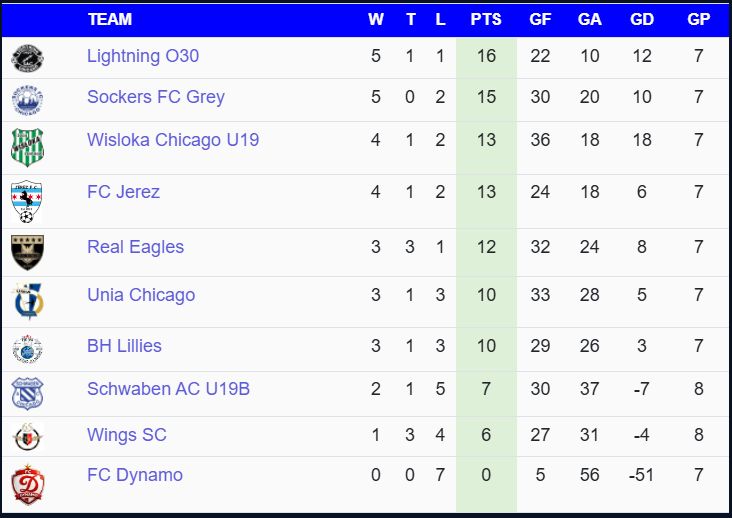
Task: Click the TEAM column header
Action: 110,19
